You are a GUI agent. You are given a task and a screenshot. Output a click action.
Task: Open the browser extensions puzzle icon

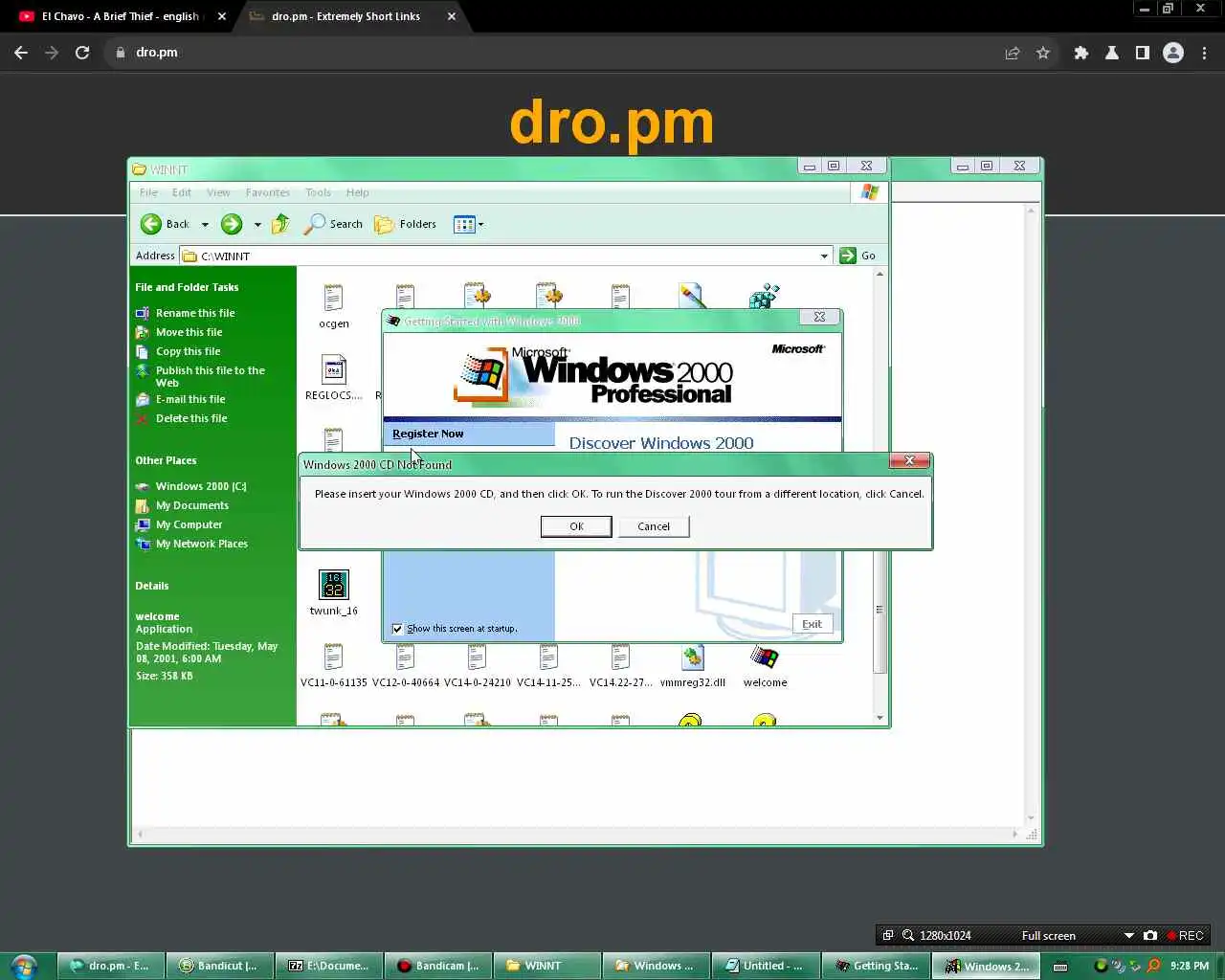point(1081,53)
